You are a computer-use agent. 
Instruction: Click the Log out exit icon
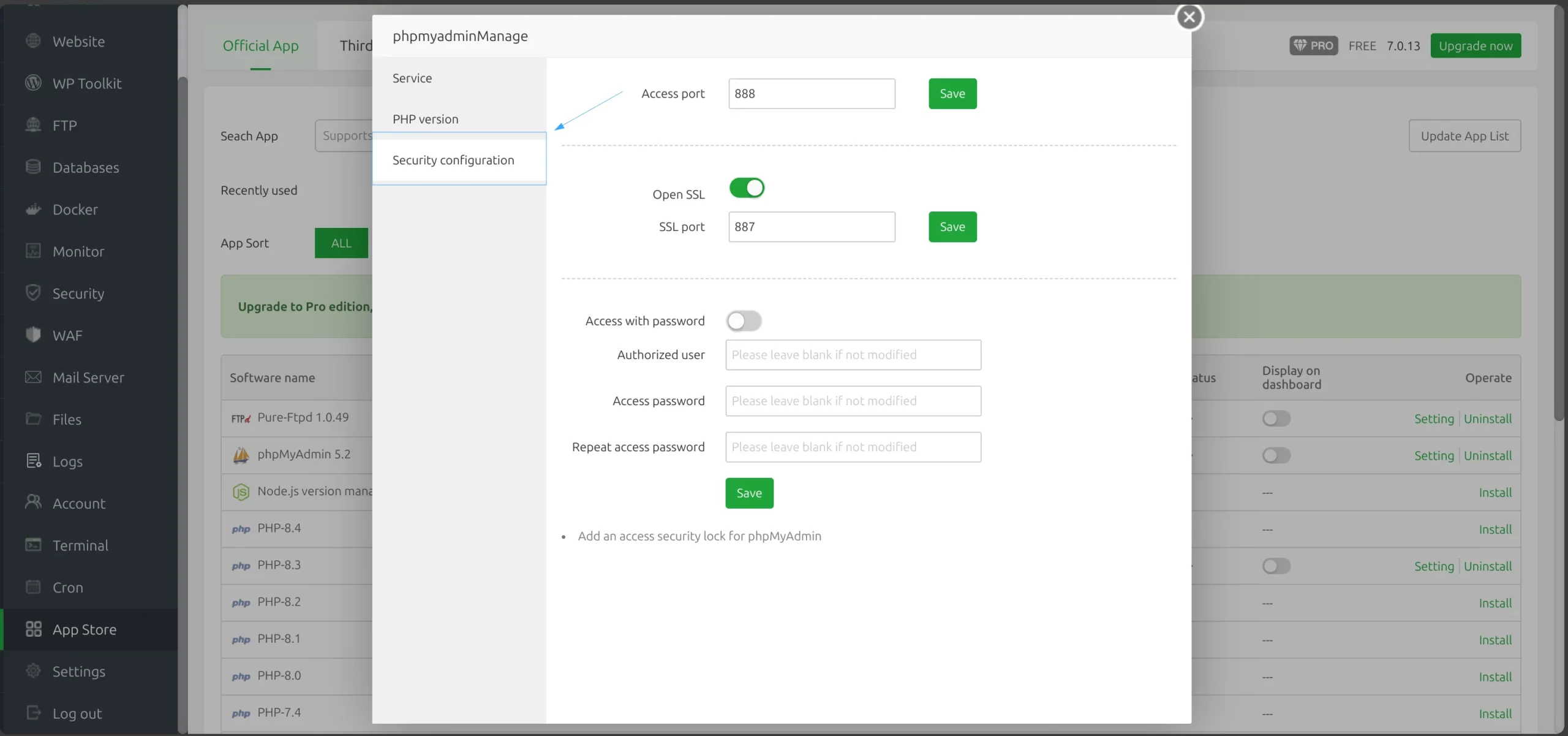(x=34, y=713)
